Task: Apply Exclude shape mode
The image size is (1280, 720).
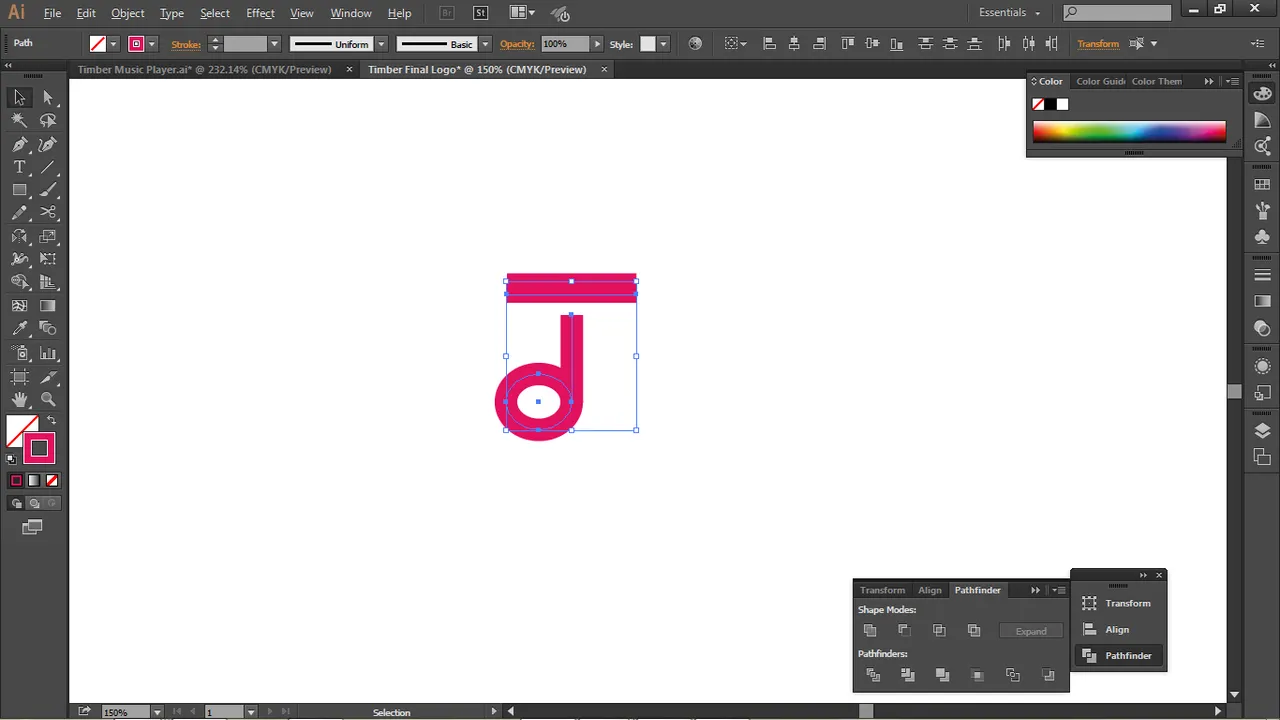Action: (x=974, y=630)
